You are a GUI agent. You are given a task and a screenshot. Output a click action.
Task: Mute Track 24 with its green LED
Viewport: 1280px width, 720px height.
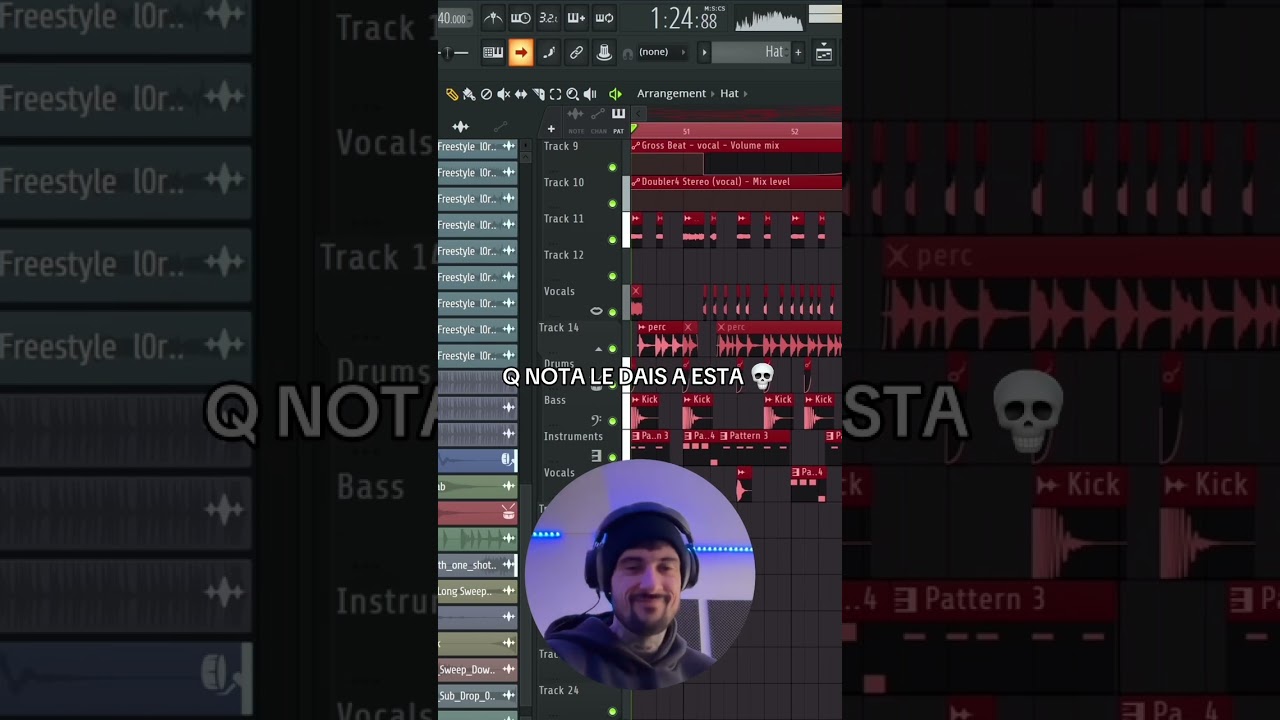pos(613,711)
